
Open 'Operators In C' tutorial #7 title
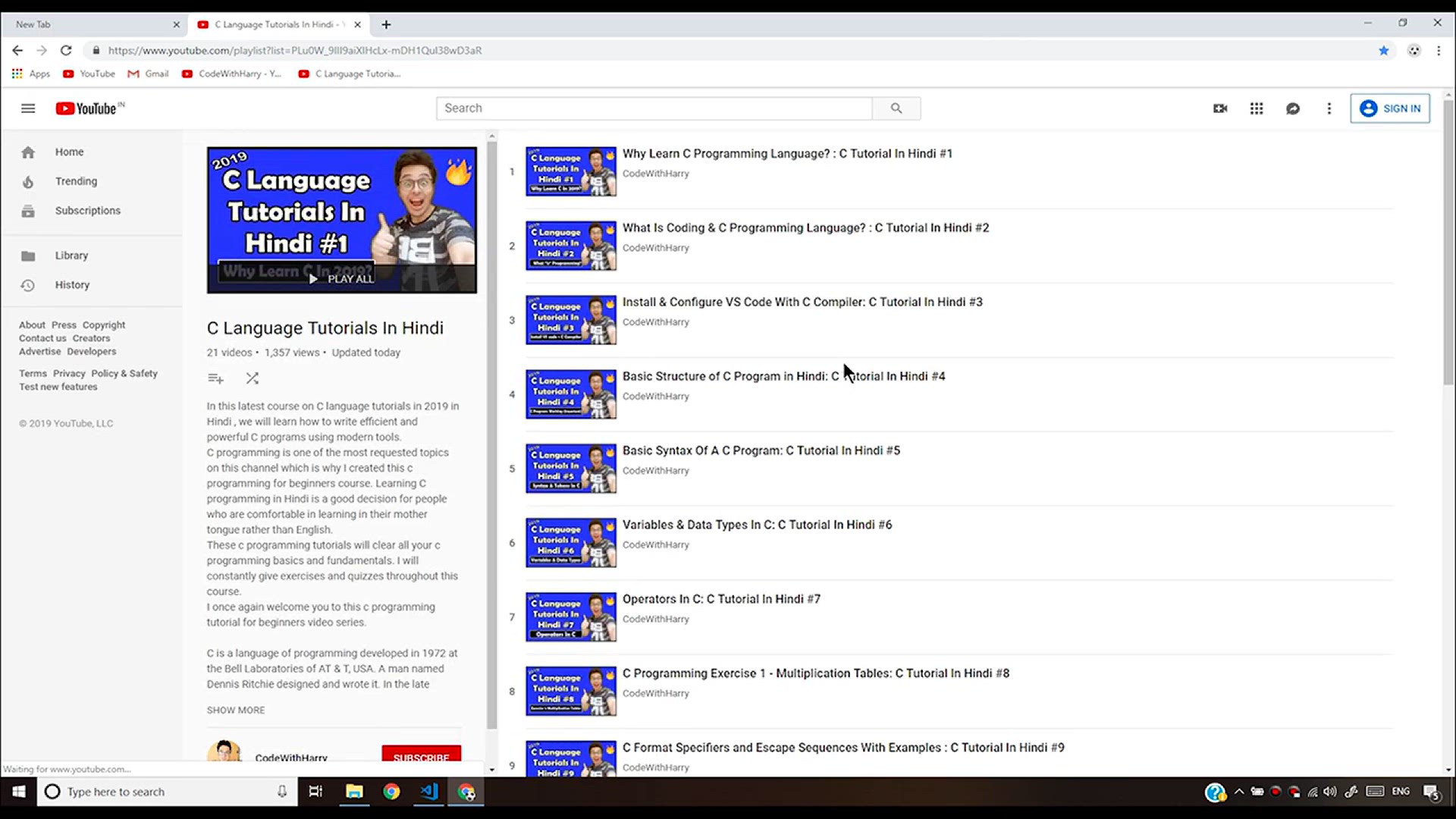click(721, 599)
